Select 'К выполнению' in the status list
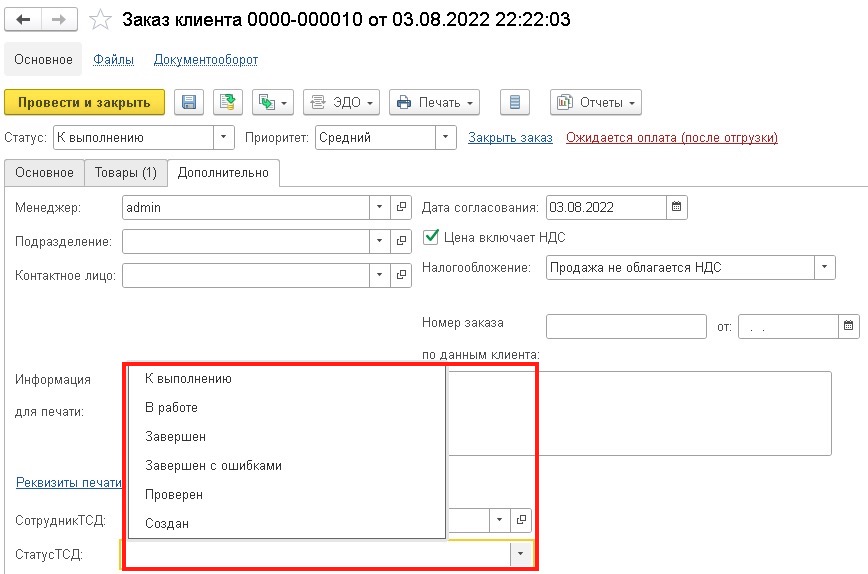 click(287, 379)
